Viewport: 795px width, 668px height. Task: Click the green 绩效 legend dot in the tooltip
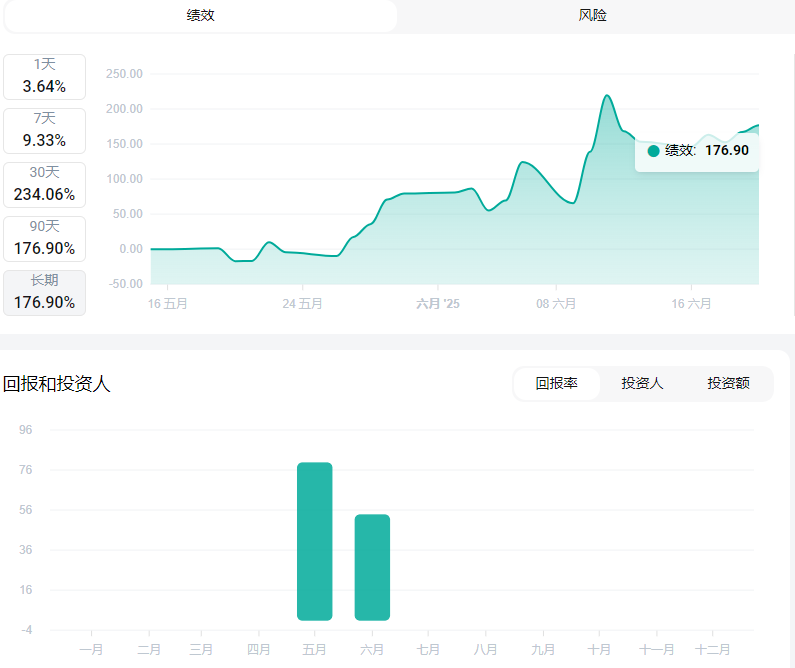click(654, 151)
